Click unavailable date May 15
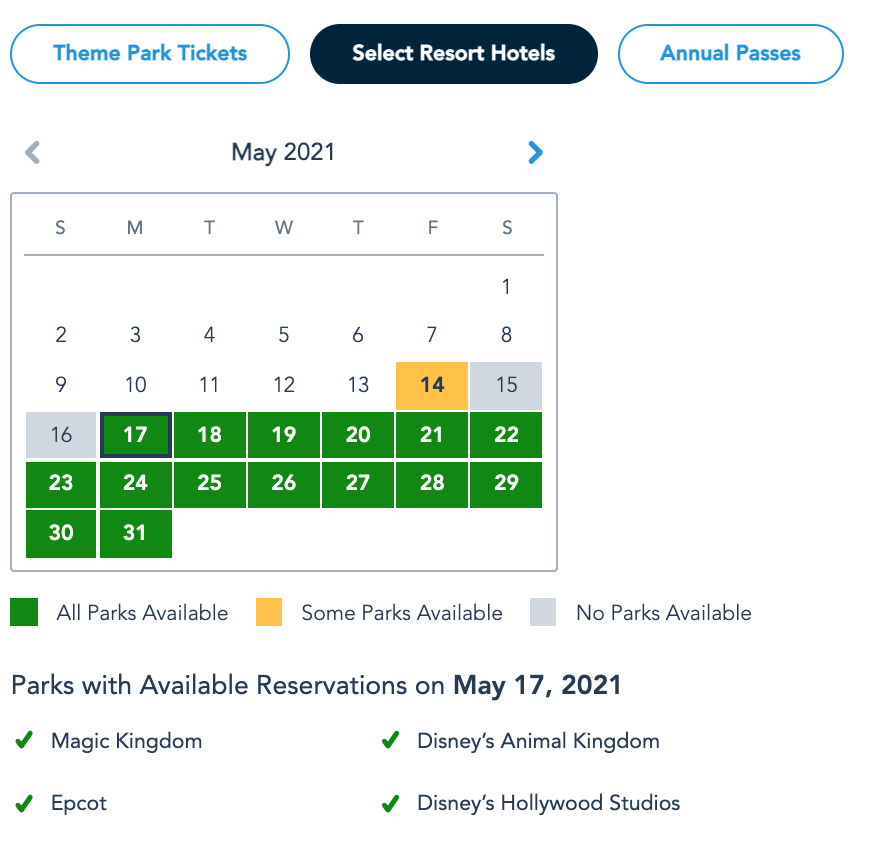Image resolution: width=884 pixels, height=848 pixels. point(506,385)
